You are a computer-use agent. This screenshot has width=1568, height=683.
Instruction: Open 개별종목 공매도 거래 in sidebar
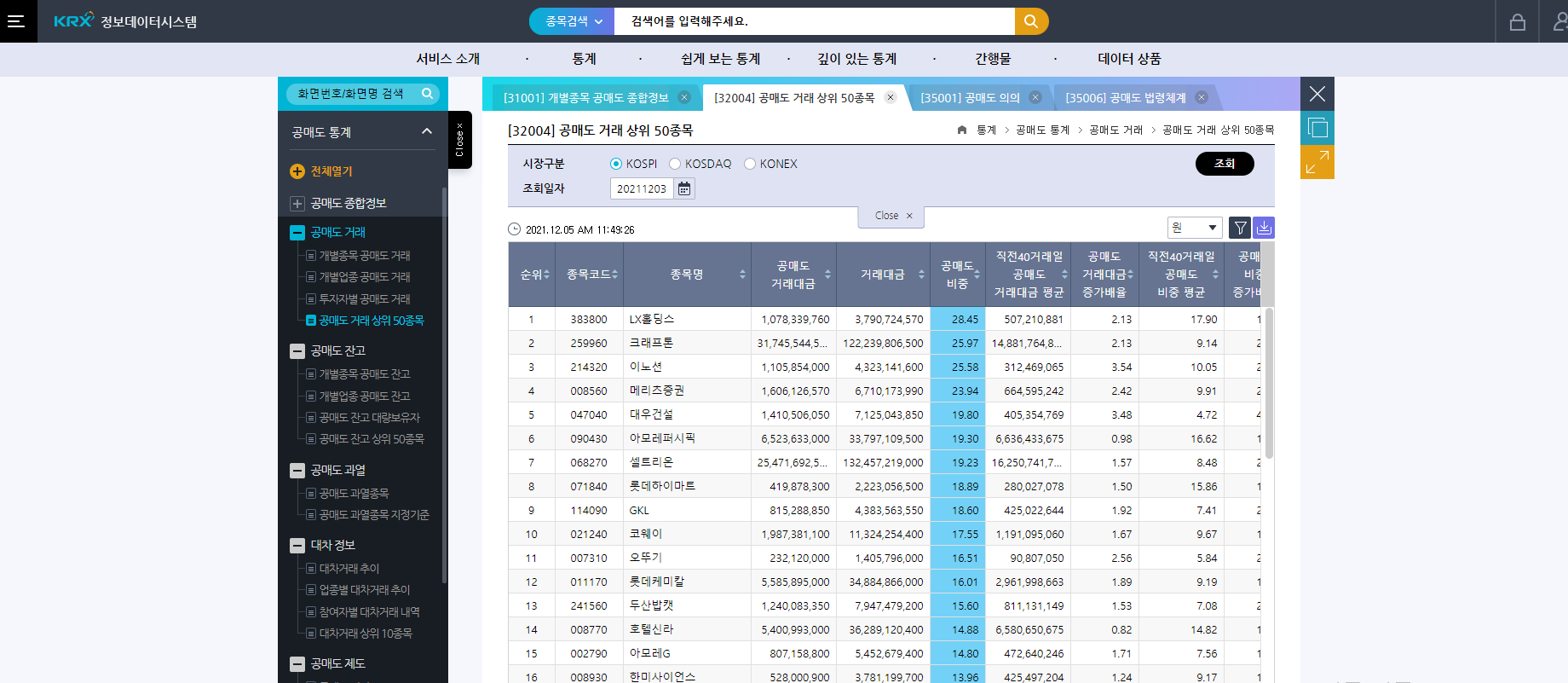365,256
